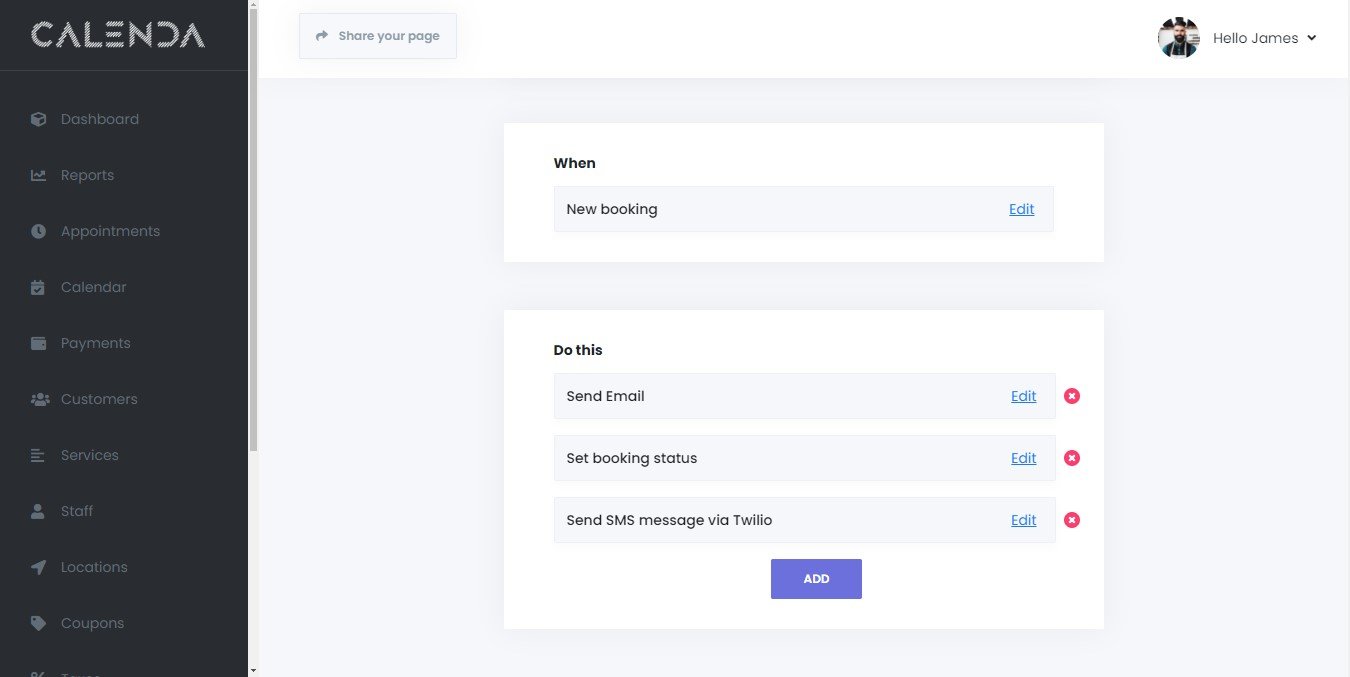Edit the New booking trigger
Viewport: 1350px width, 677px height.
tap(1021, 209)
